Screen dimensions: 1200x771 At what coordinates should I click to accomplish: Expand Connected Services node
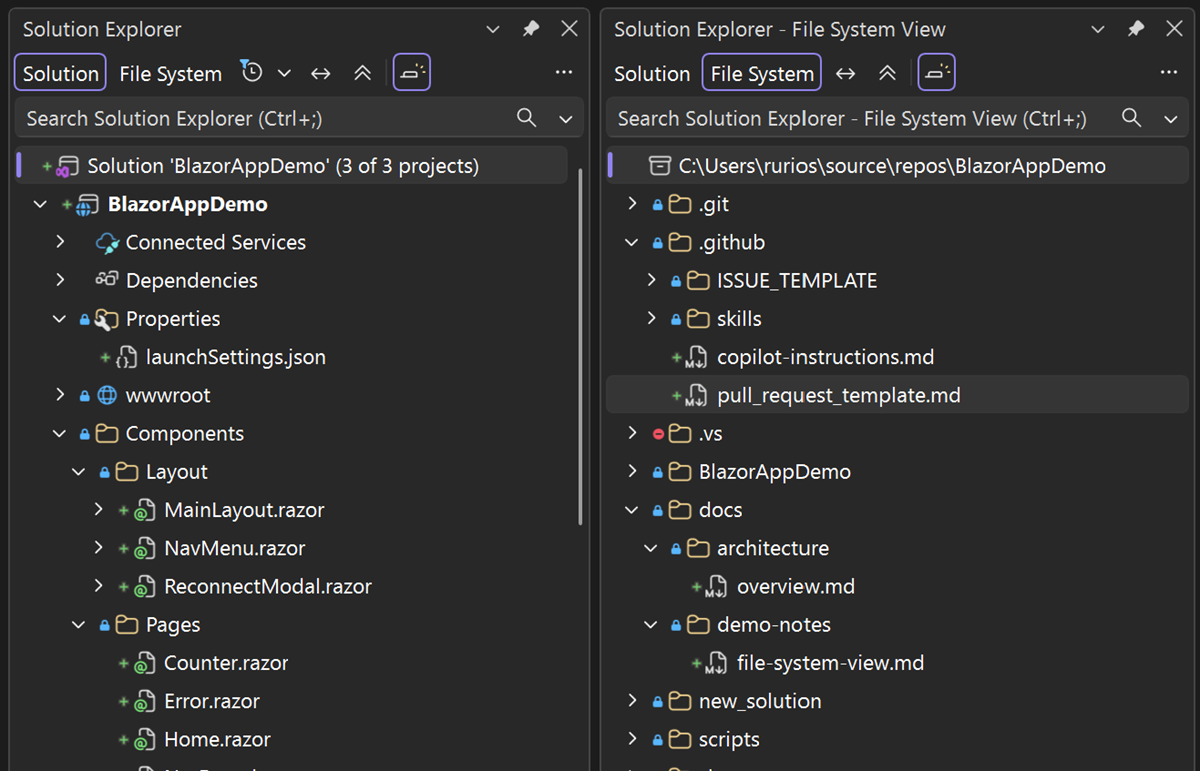[60, 242]
